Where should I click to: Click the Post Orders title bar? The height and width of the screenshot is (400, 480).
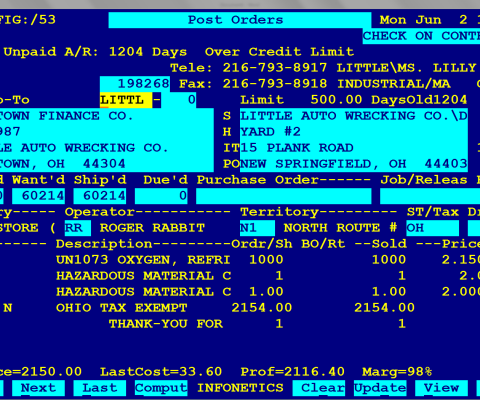tap(240, 20)
